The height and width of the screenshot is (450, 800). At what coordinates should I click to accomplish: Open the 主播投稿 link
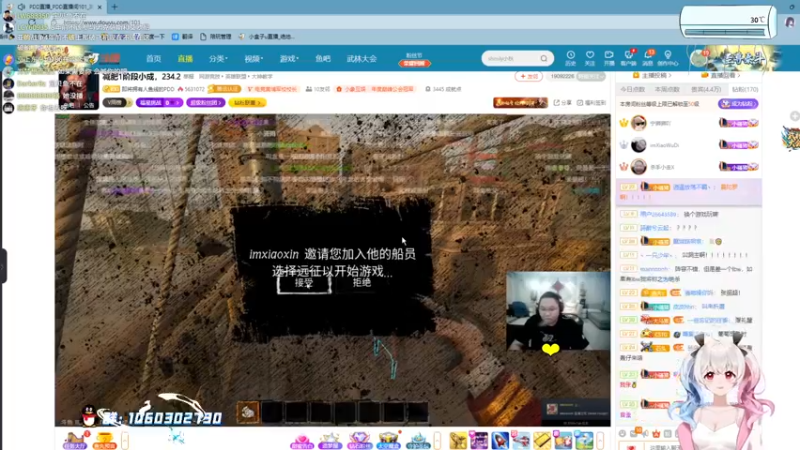[653, 76]
